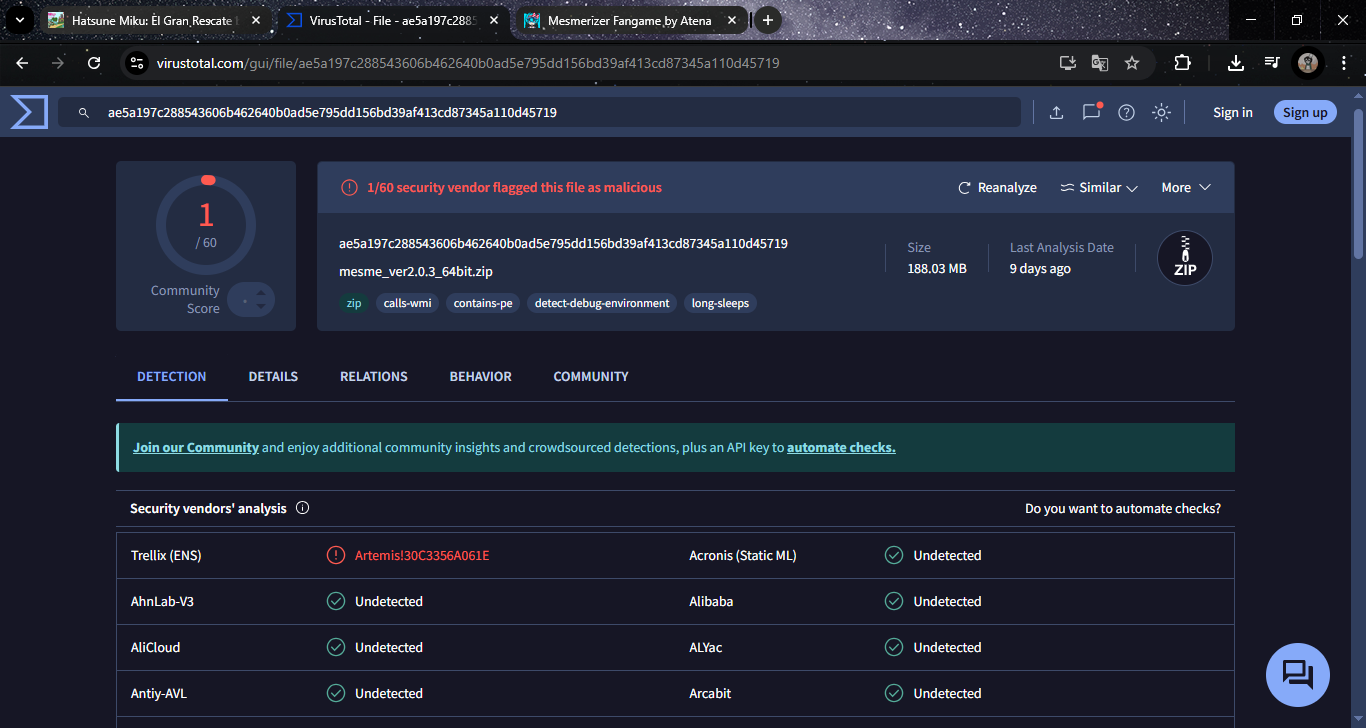This screenshot has width=1366, height=728.
Task: Click the VirusTotal hash search field
Action: [539, 113]
